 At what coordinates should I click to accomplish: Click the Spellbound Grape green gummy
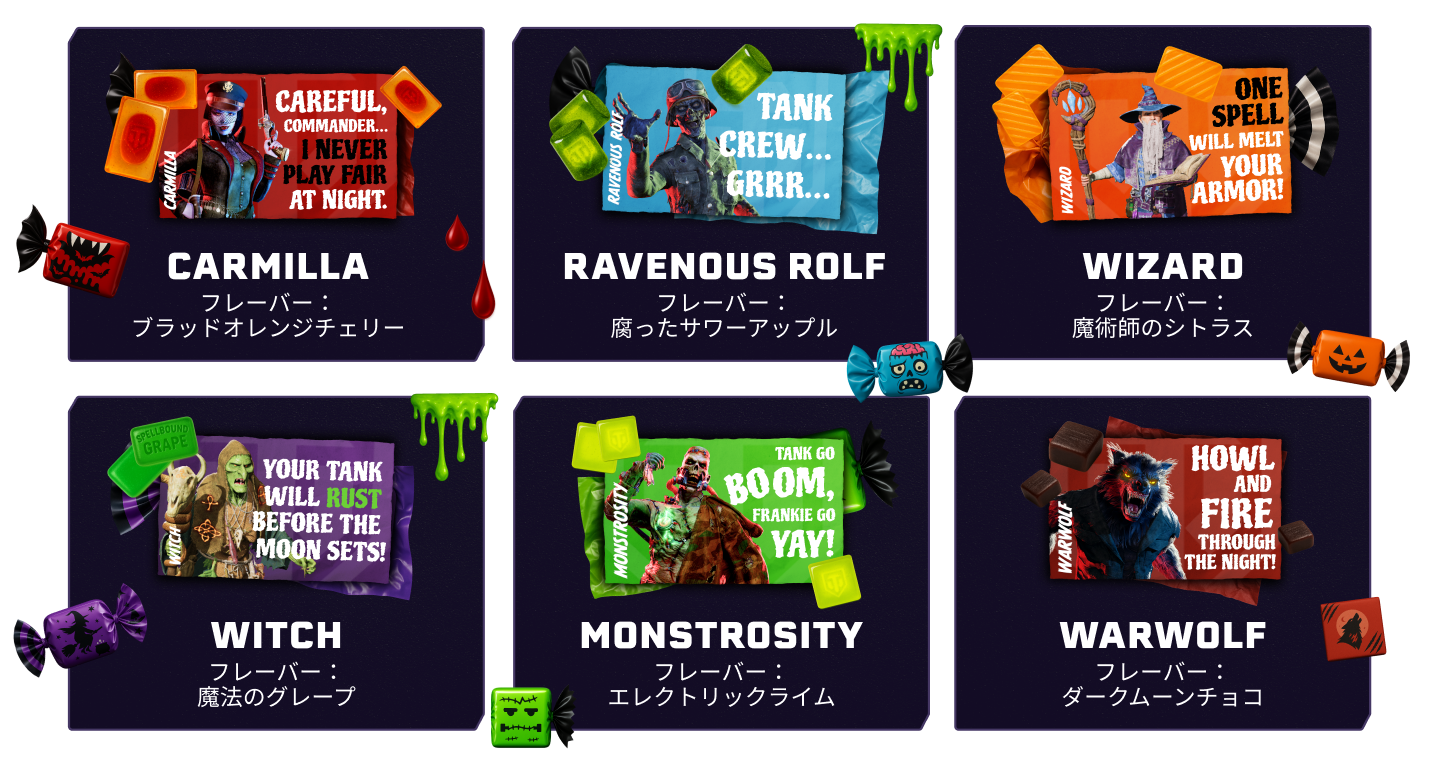152,453
